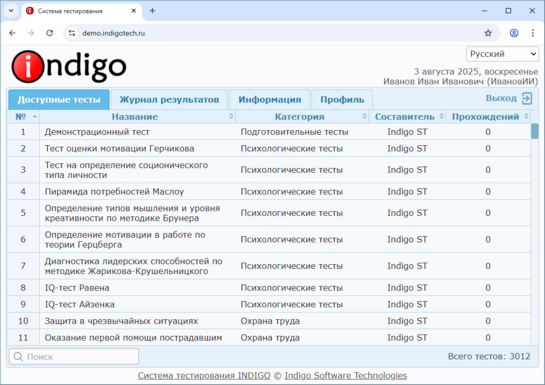Select IQ-тест Айзенка
The image size is (545, 385).
click(269, 304)
